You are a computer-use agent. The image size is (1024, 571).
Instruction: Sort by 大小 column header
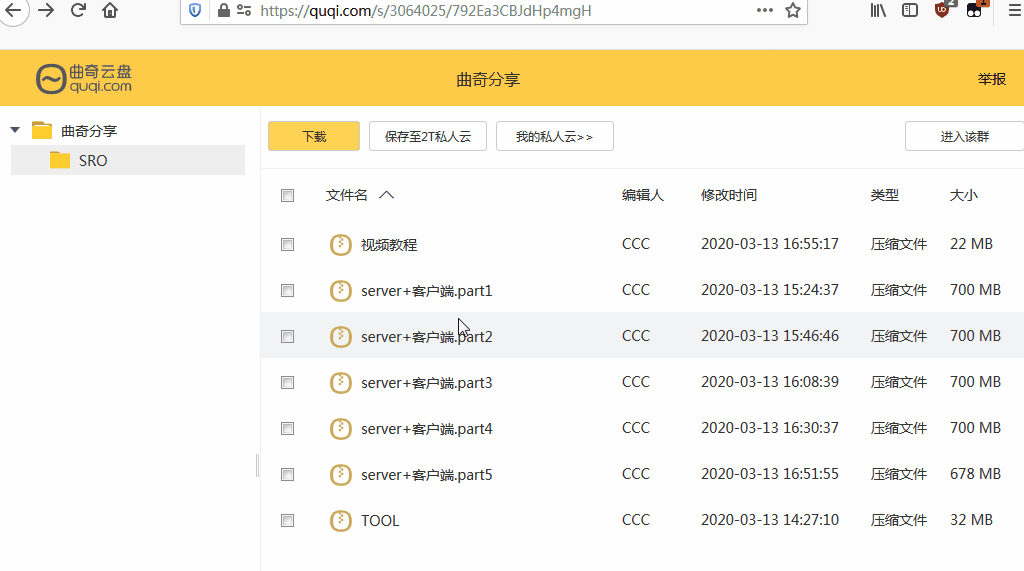click(x=964, y=195)
